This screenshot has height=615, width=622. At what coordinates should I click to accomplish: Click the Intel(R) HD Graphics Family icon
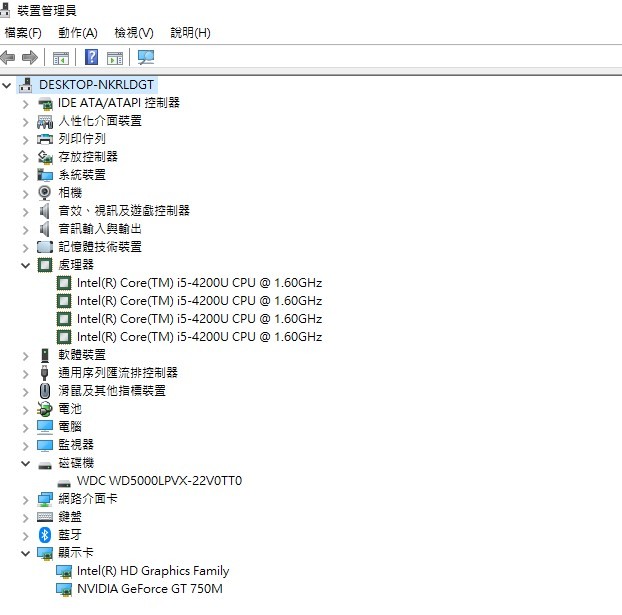(64, 571)
